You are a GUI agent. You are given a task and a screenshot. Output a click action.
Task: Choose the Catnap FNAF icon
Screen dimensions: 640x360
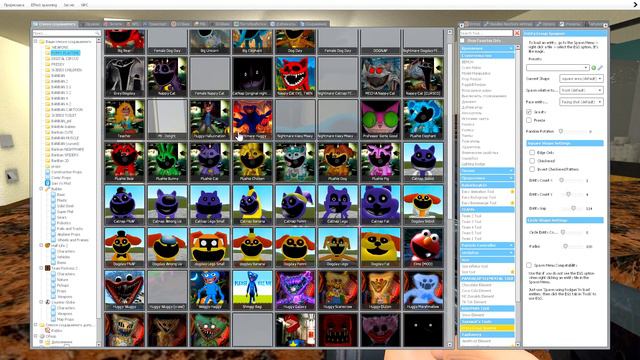[124, 204]
